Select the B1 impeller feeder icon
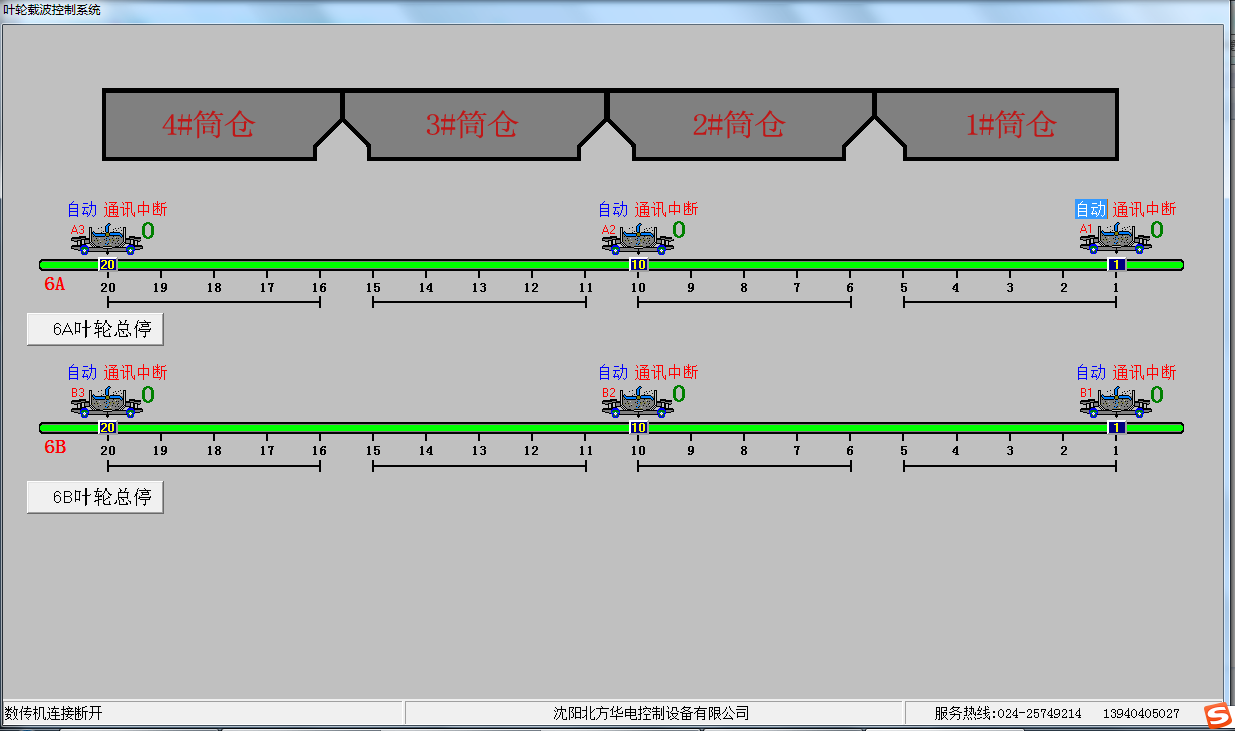The image size is (1235, 731). coord(1115,402)
